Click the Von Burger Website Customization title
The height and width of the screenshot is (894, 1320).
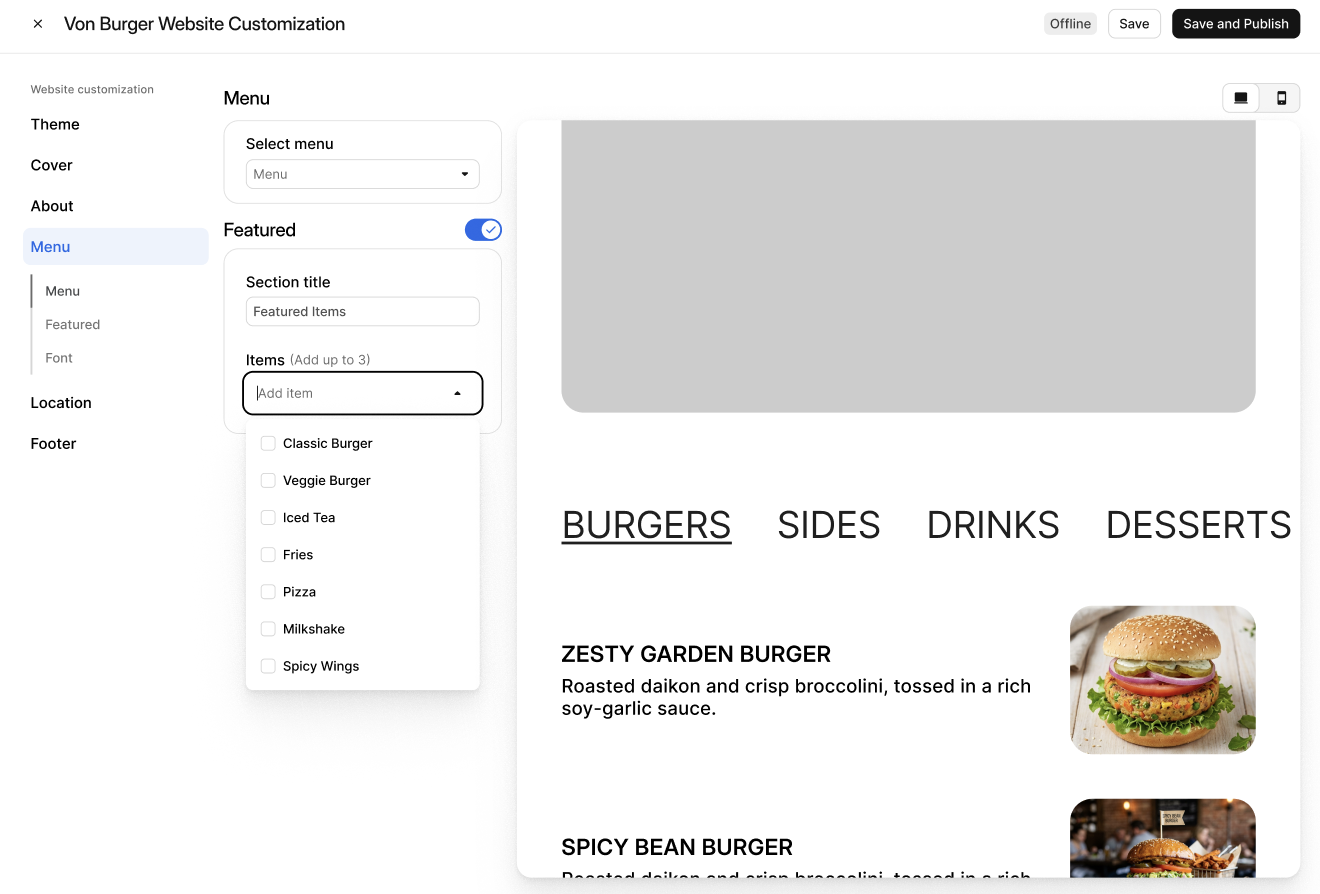(204, 24)
